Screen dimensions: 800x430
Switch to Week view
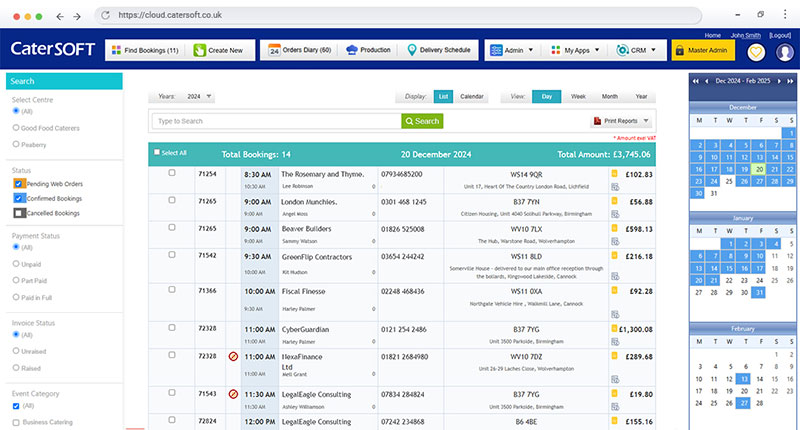(578, 96)
